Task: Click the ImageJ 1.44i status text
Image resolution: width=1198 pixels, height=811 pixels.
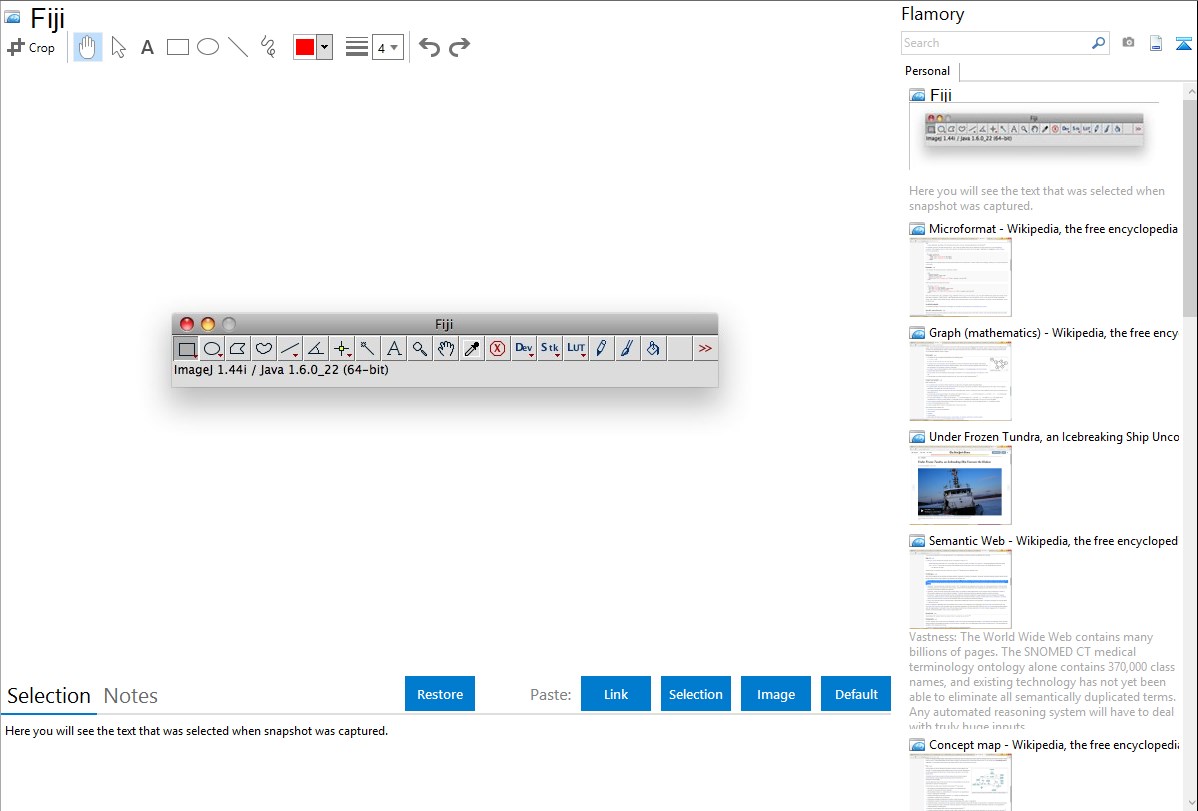Action: tap(281, 370)
